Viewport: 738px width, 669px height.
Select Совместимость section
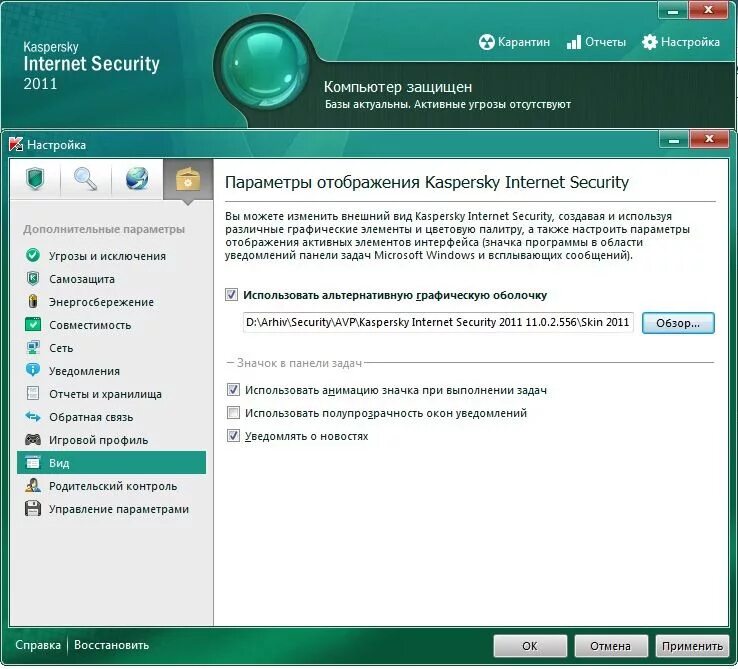(112, 325)
